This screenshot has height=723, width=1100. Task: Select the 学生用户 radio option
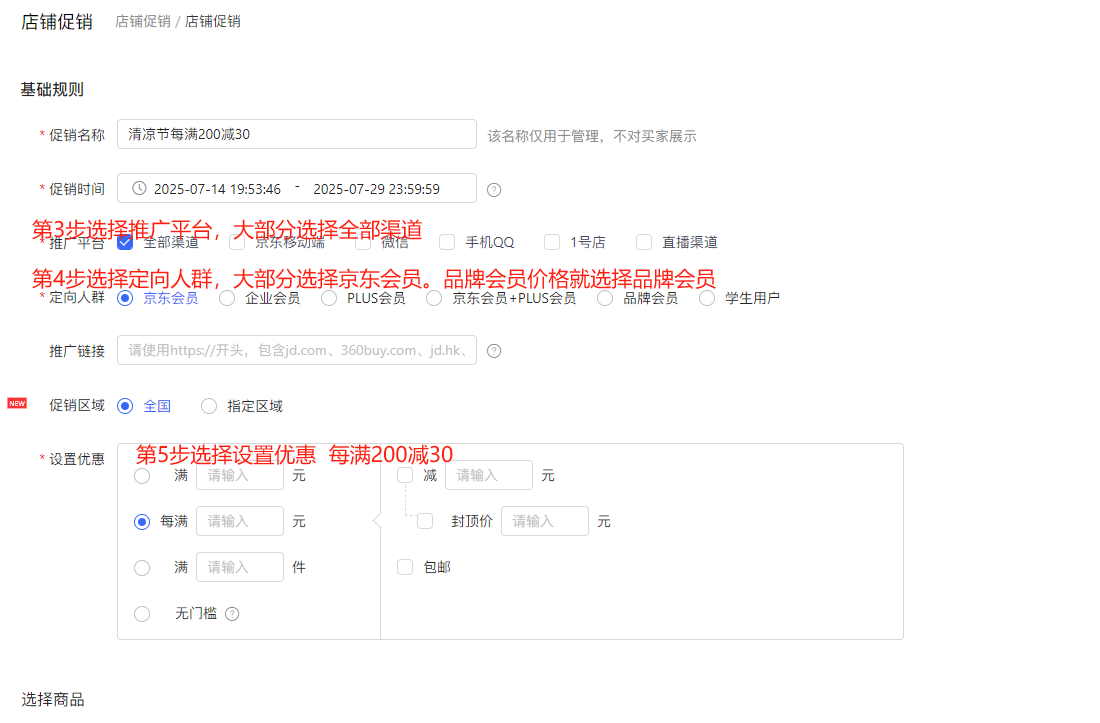[707, 298]
